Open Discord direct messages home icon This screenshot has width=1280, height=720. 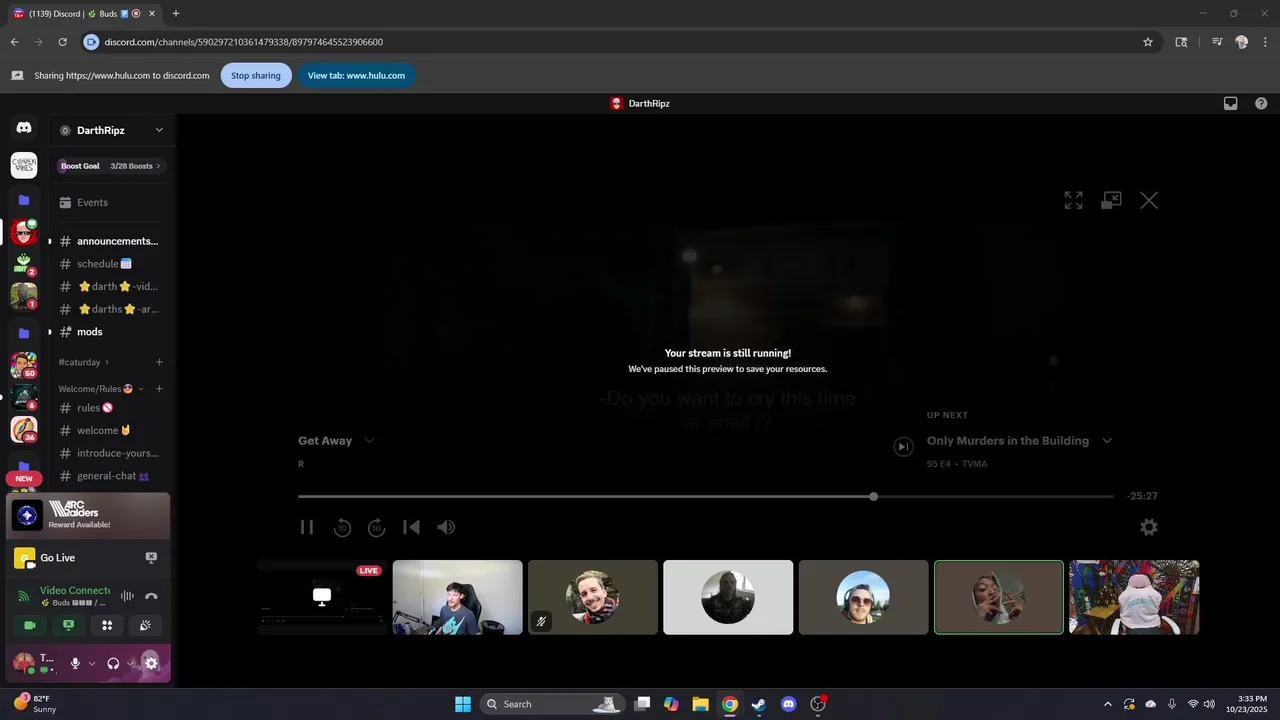click(24, 128)
